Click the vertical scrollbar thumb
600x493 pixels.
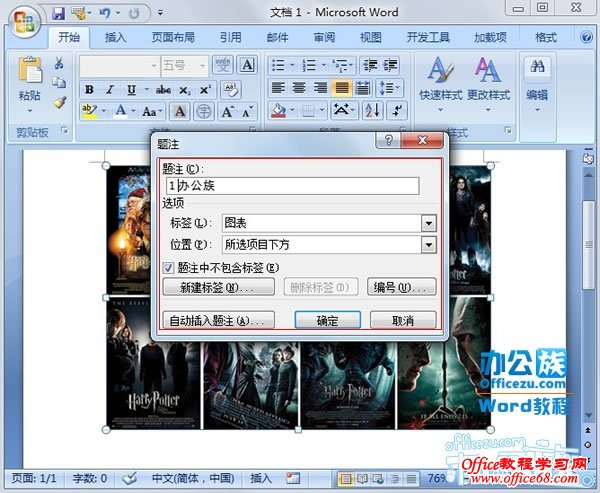tap(588, 245)
